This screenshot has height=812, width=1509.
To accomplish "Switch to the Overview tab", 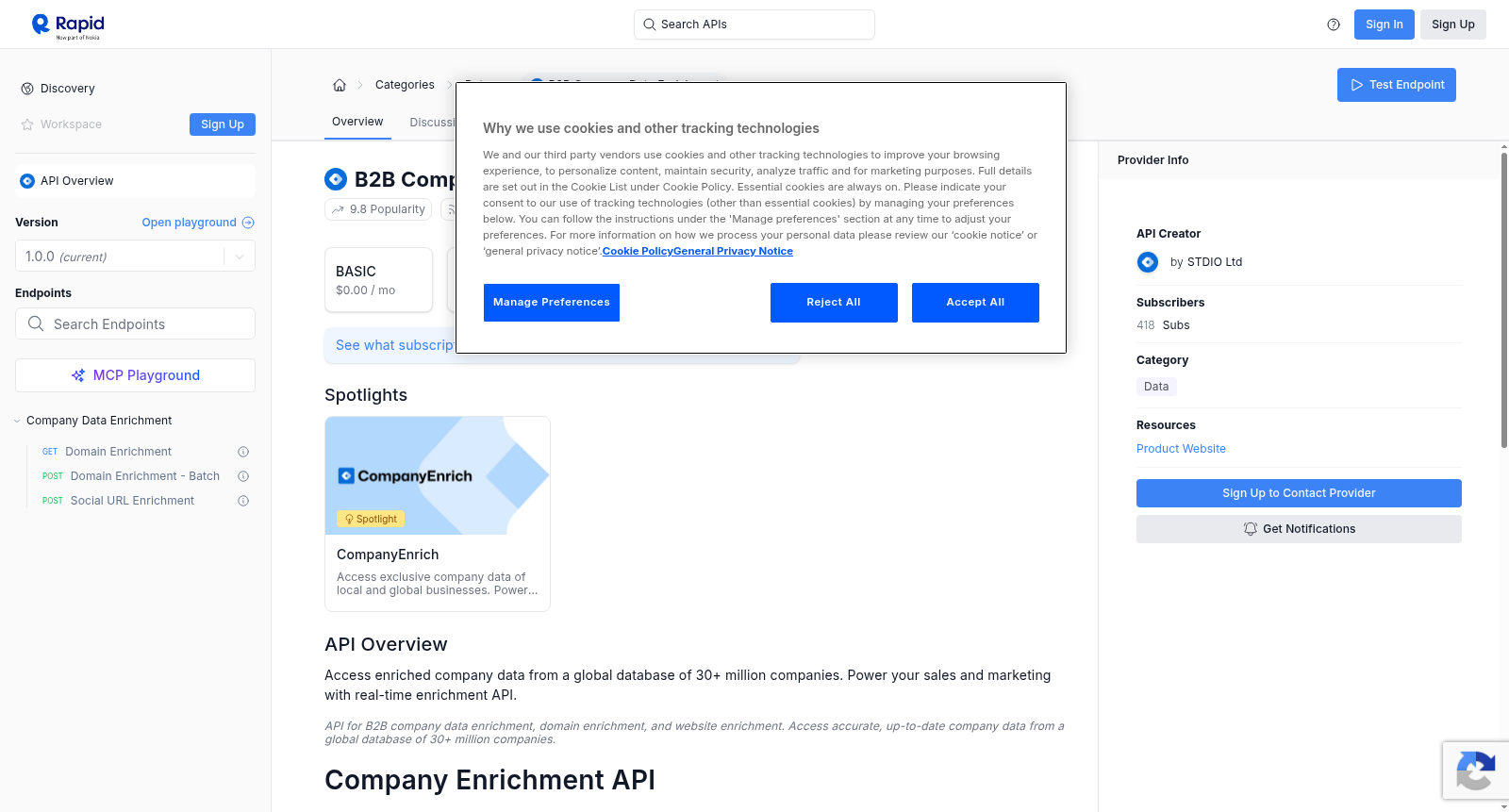I will 357,122.
